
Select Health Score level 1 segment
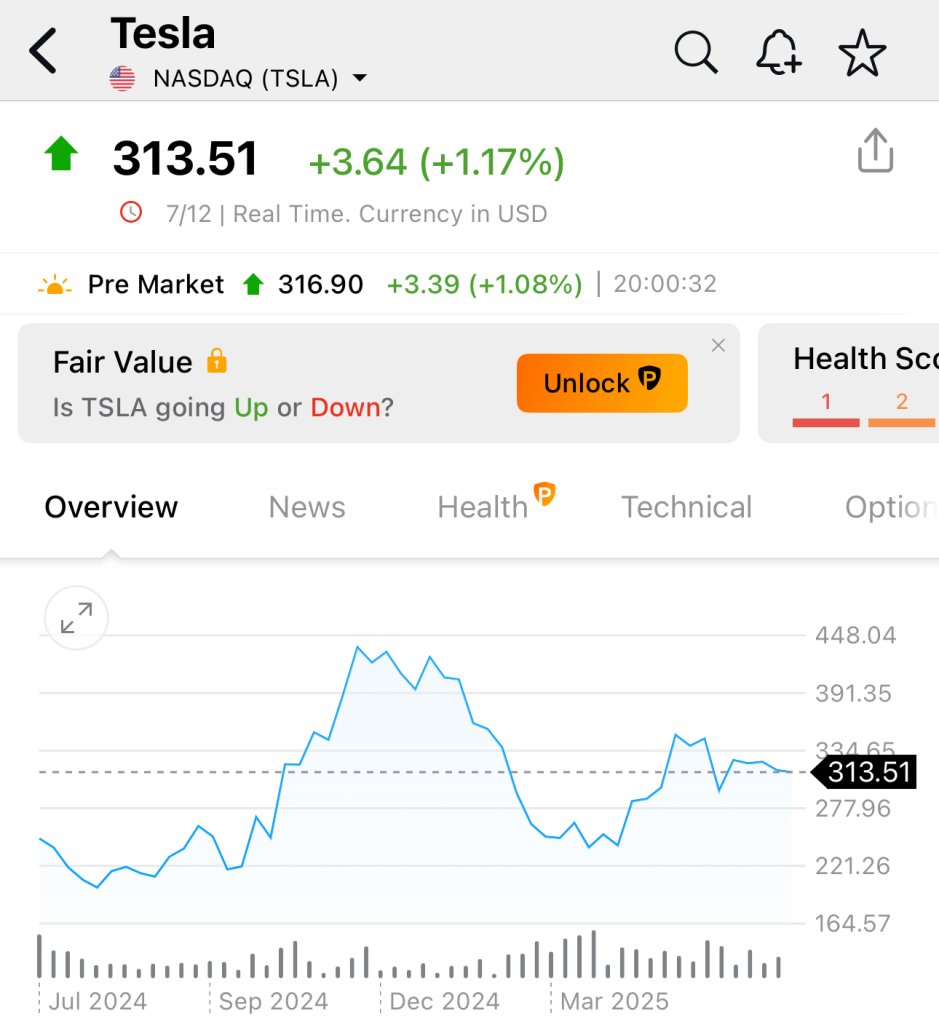[826, 408]
